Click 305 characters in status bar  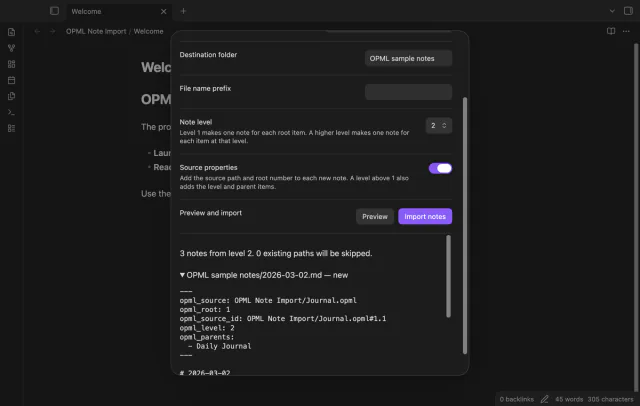[x=610, y=399]
